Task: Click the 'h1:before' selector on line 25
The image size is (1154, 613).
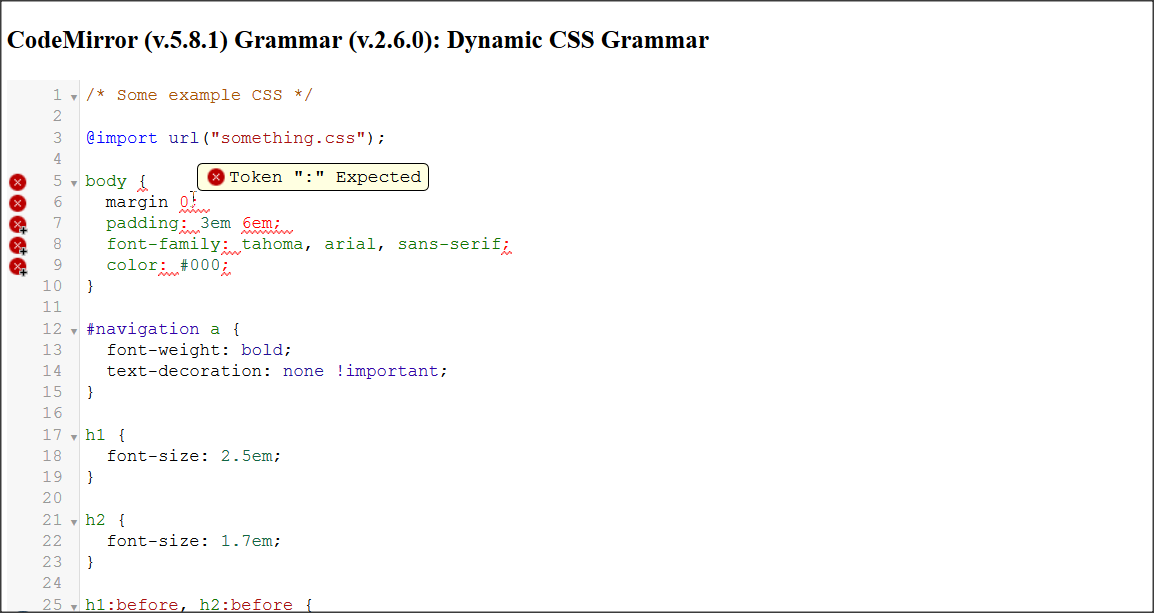Action: tap(132, 605)
